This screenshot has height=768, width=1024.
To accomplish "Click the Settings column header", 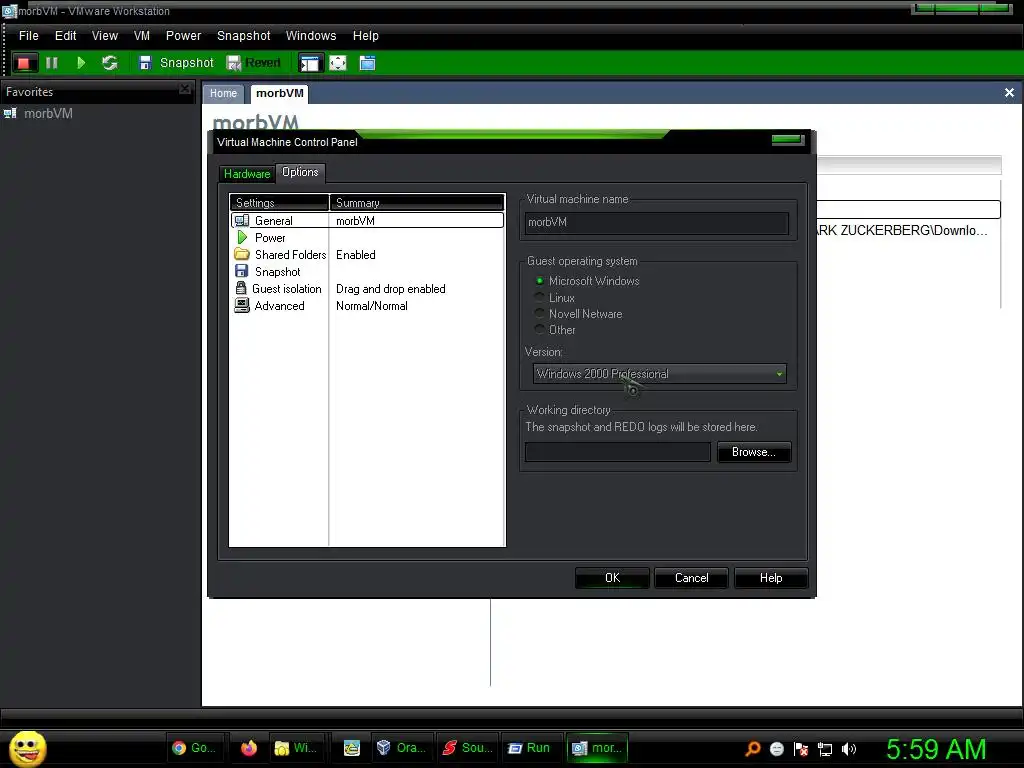I will click(279, 202).
